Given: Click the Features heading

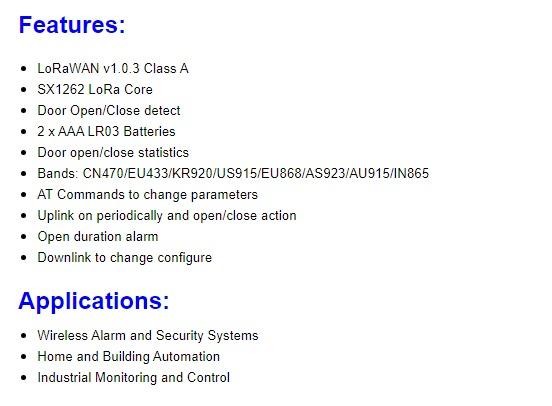Looking at the screenshot, I should pos(72,25).
